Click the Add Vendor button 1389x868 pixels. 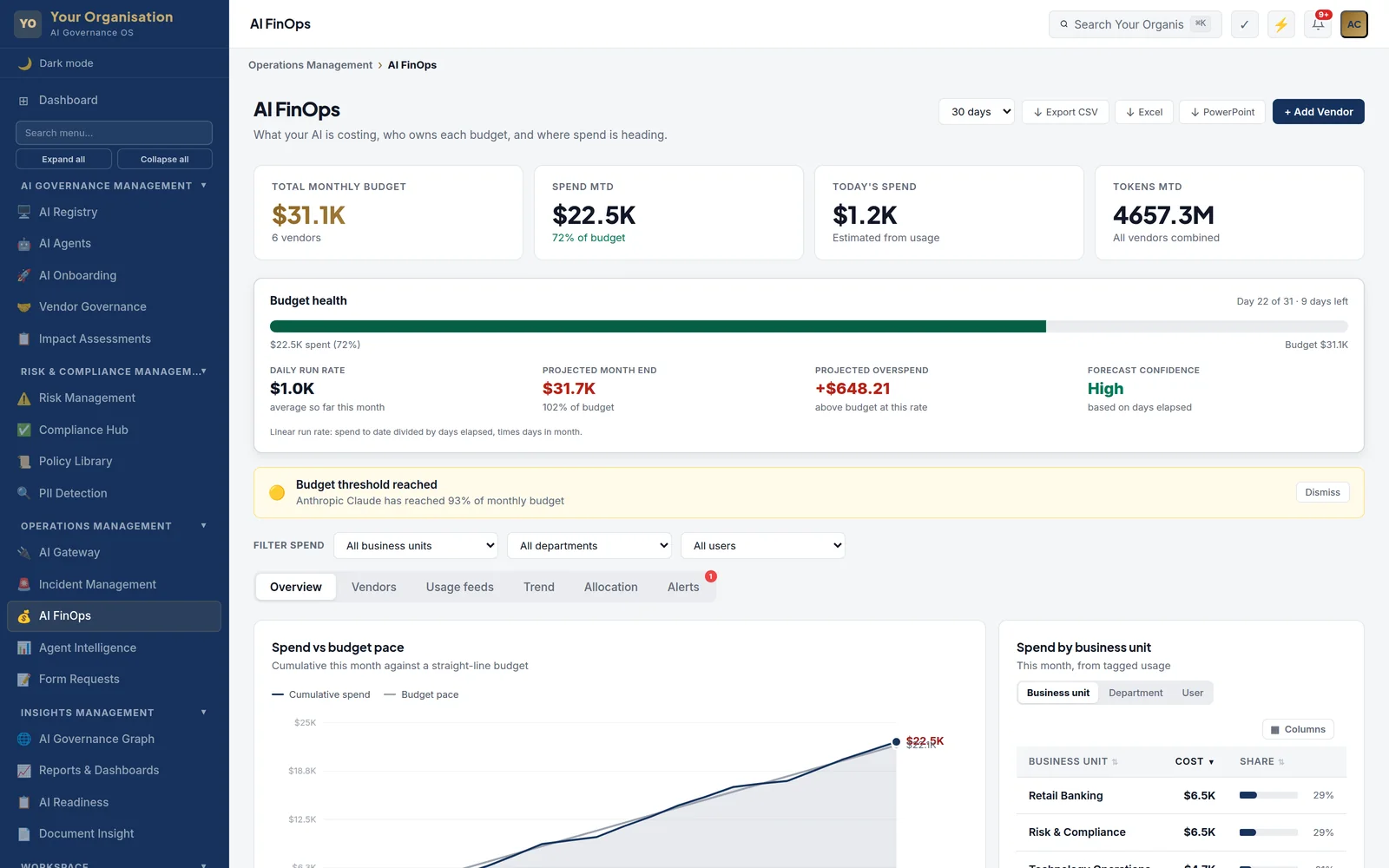click(x=1319, y=112)
